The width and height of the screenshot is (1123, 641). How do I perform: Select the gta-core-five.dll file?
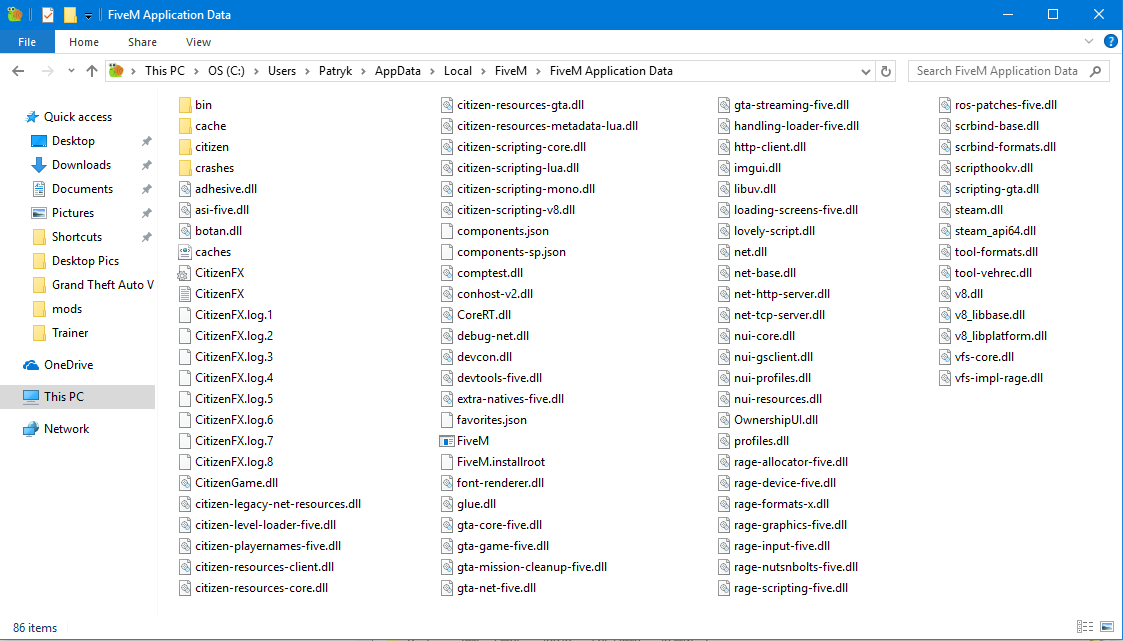click(x=491, y=525)
